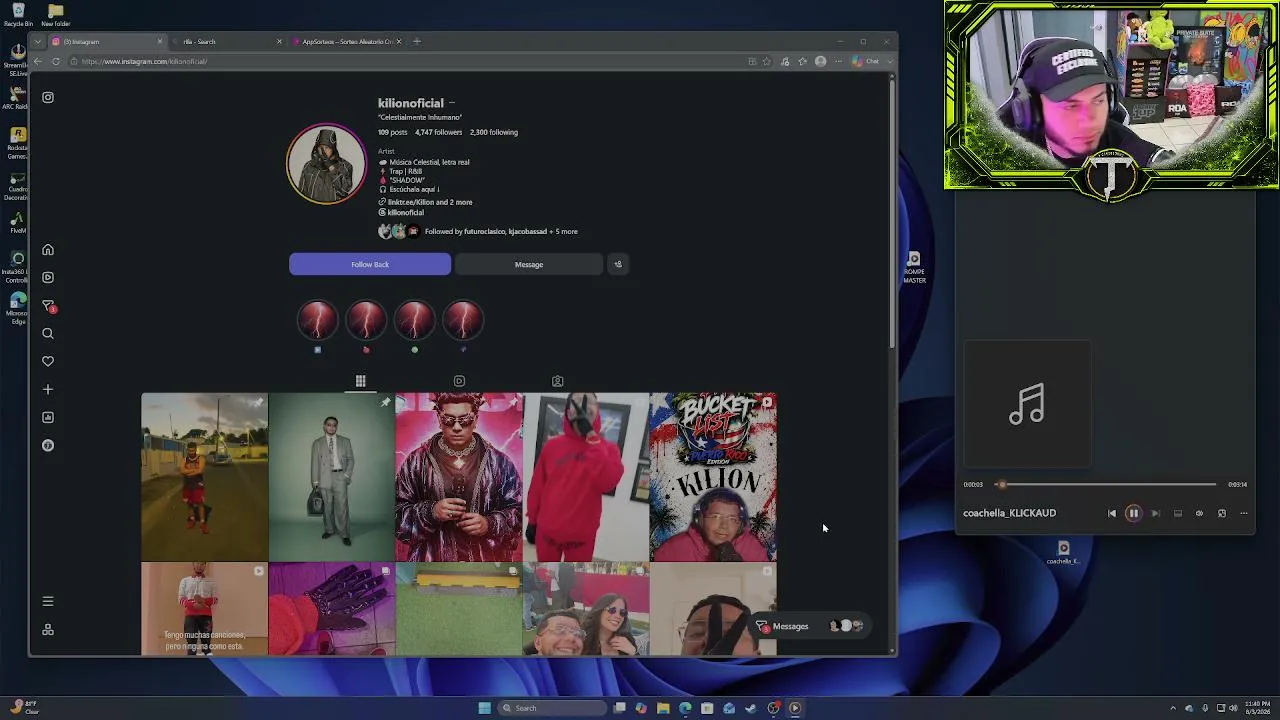Open the Windows Start menu

coord(485,708)
